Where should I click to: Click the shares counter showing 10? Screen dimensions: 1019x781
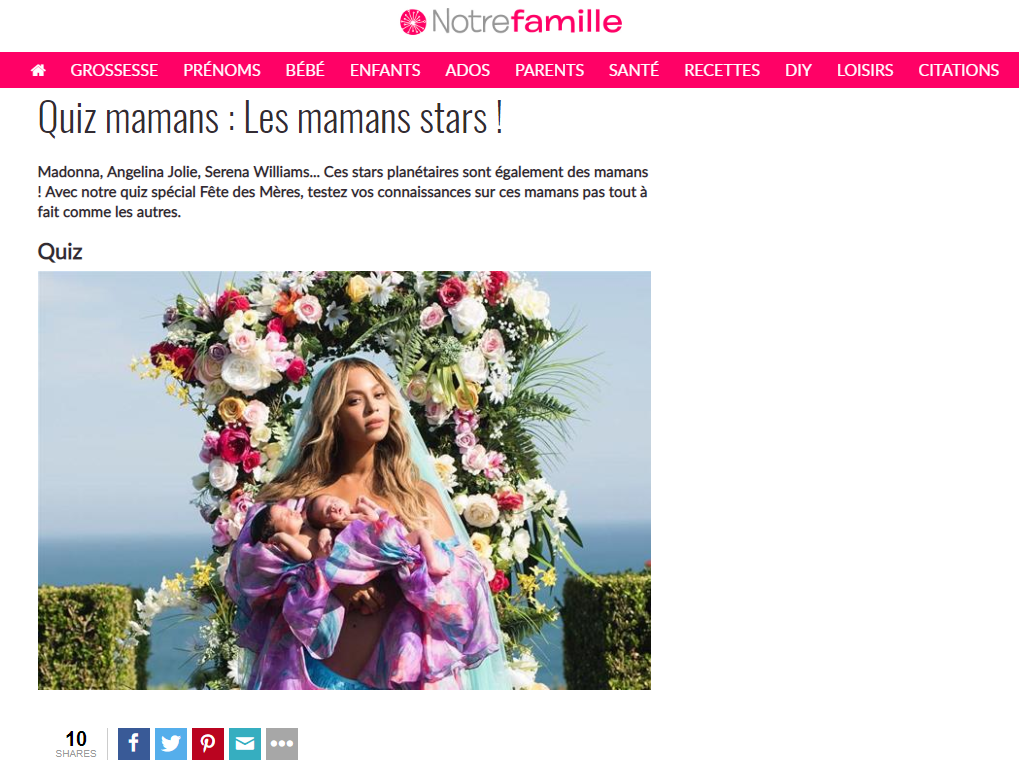[x=76, y=744]
